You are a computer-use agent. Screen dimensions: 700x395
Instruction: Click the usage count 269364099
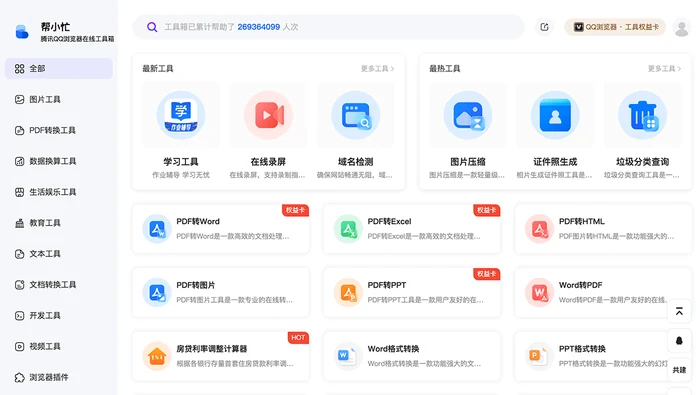tap(258, 27)
